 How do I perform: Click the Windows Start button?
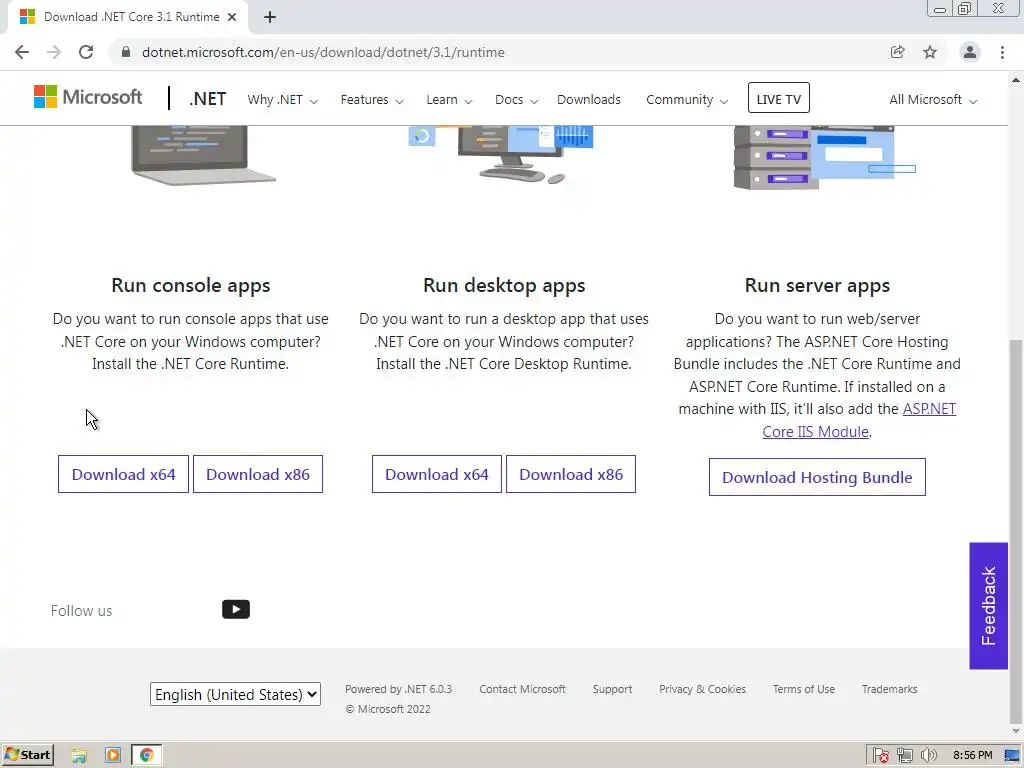(28, 755)
